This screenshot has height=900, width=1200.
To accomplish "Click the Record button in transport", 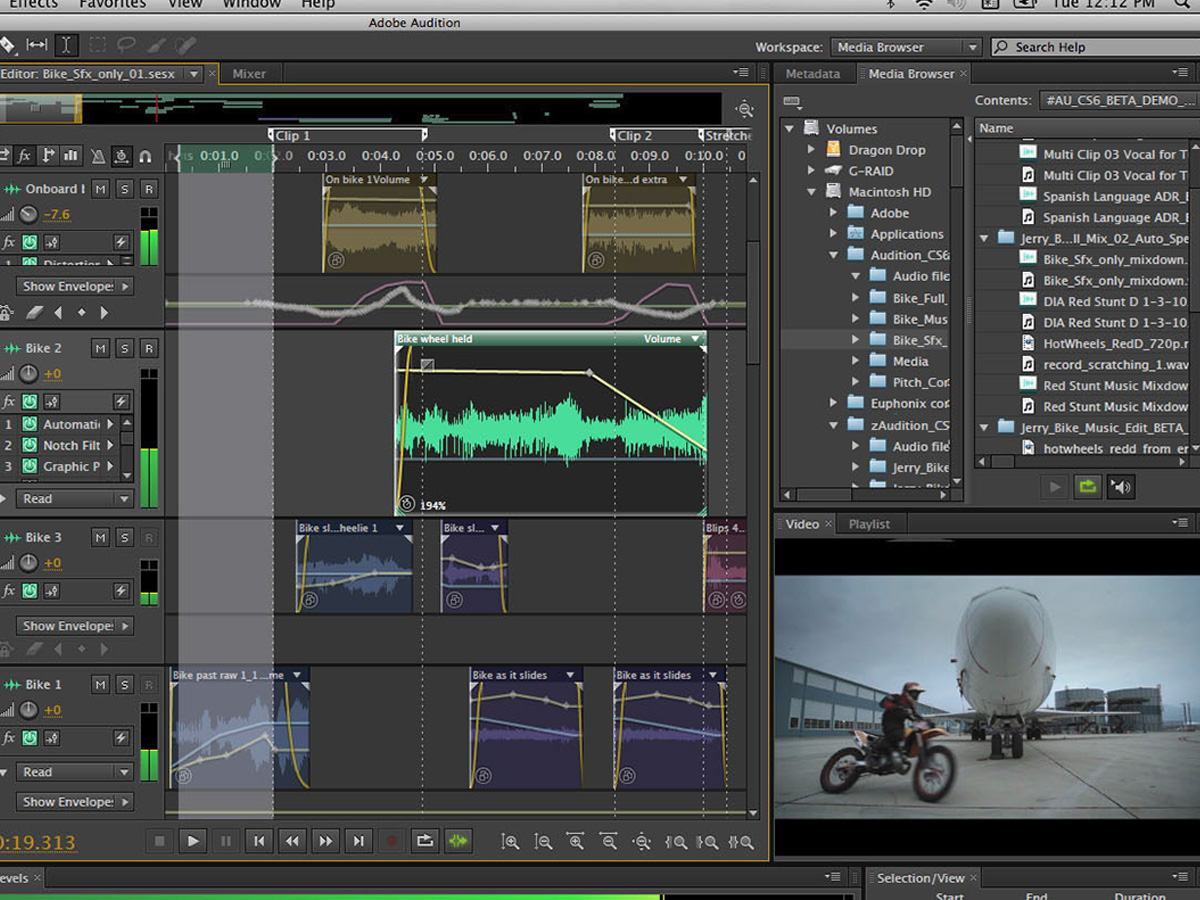I will pos(391,841).
